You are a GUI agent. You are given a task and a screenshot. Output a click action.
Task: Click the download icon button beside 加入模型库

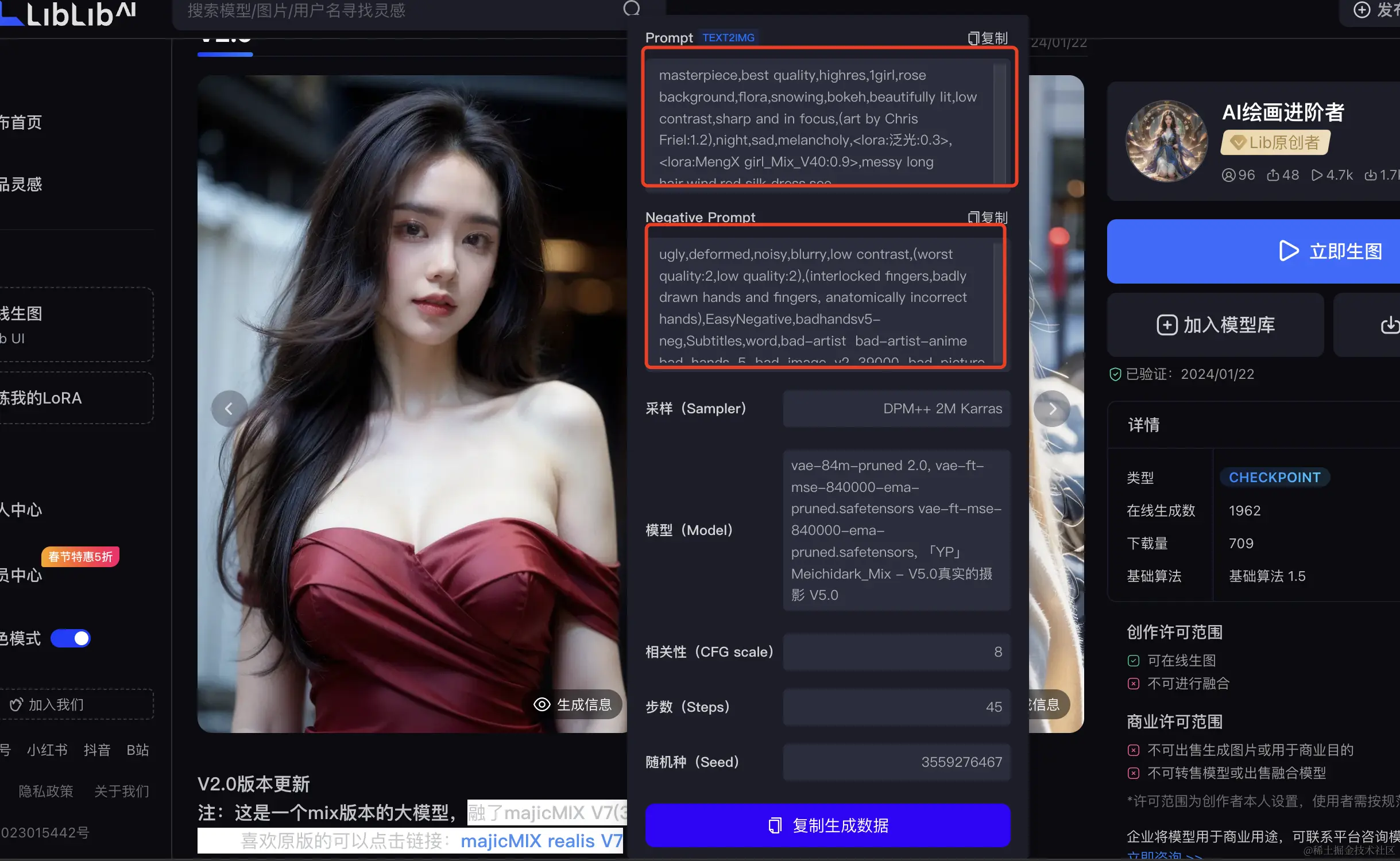coord(1389,325)
